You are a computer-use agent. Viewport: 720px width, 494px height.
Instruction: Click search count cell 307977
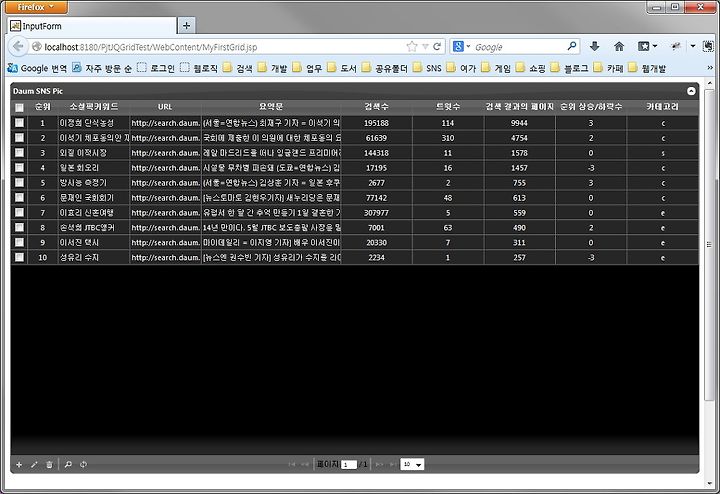pyautogui.click(x=377, y=213)
